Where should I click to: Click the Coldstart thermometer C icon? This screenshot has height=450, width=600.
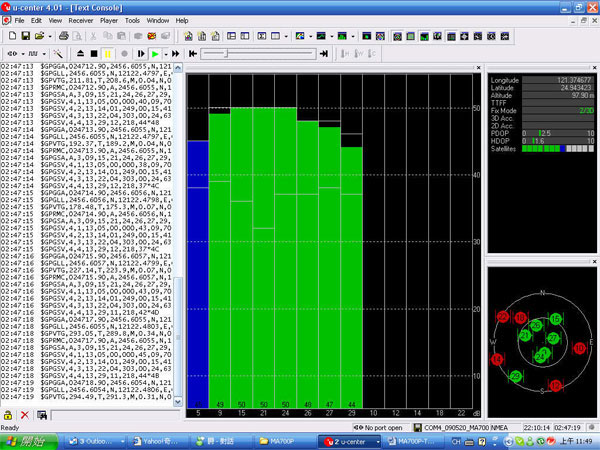[x=372, y=54]
